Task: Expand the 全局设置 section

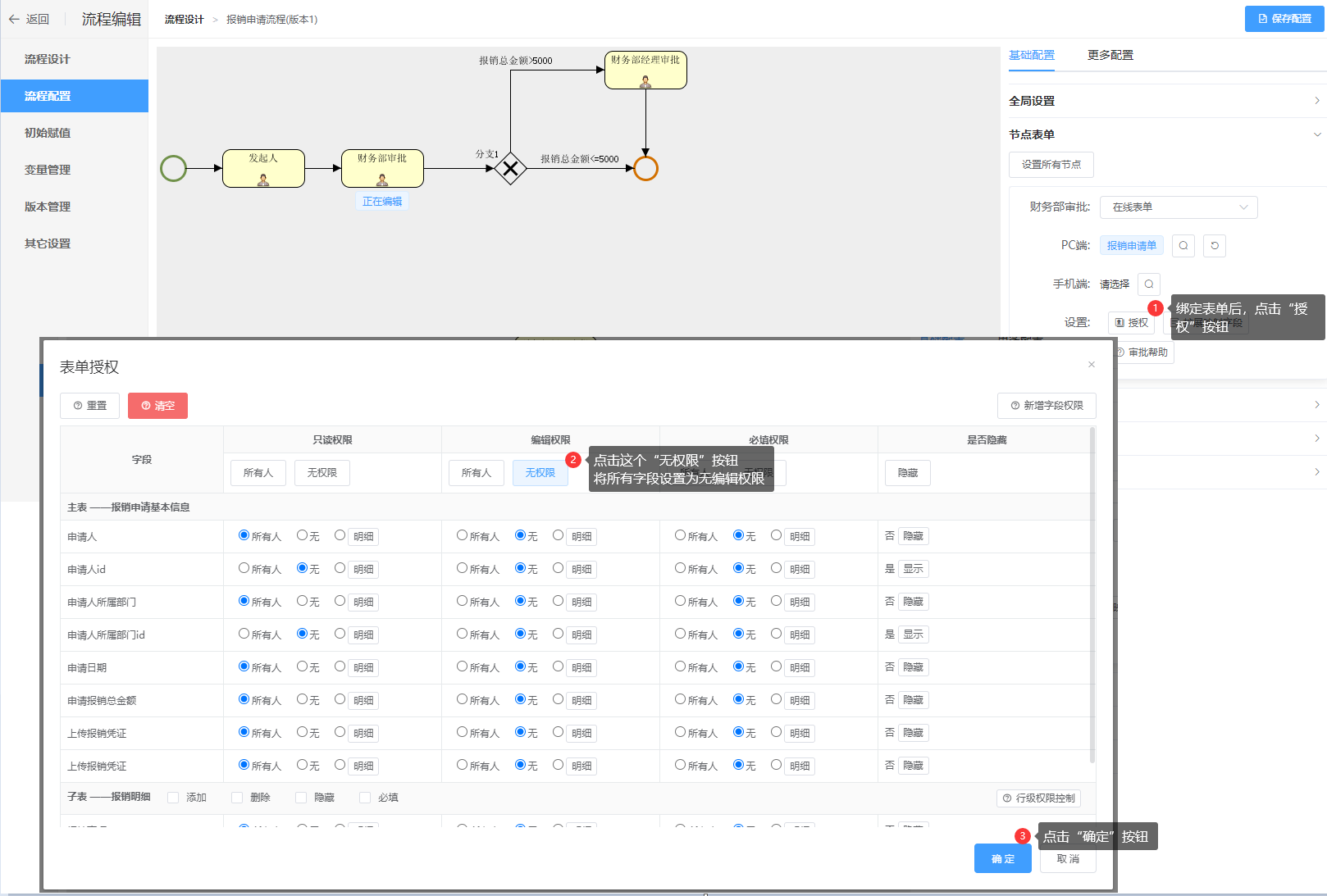Action: click(1167, 101)
